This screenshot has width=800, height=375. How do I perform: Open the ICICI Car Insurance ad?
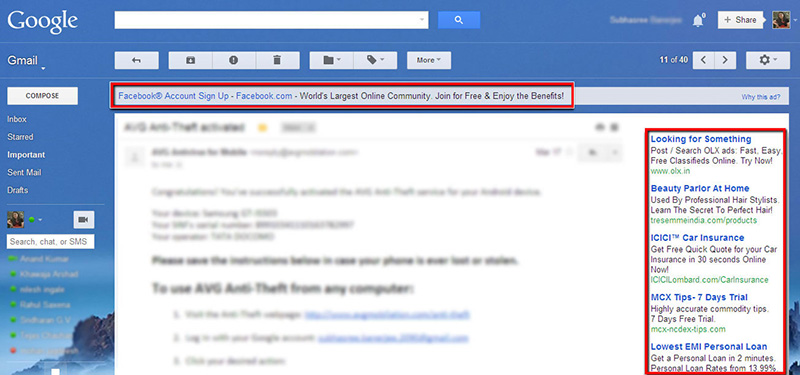tap(697, 238)
